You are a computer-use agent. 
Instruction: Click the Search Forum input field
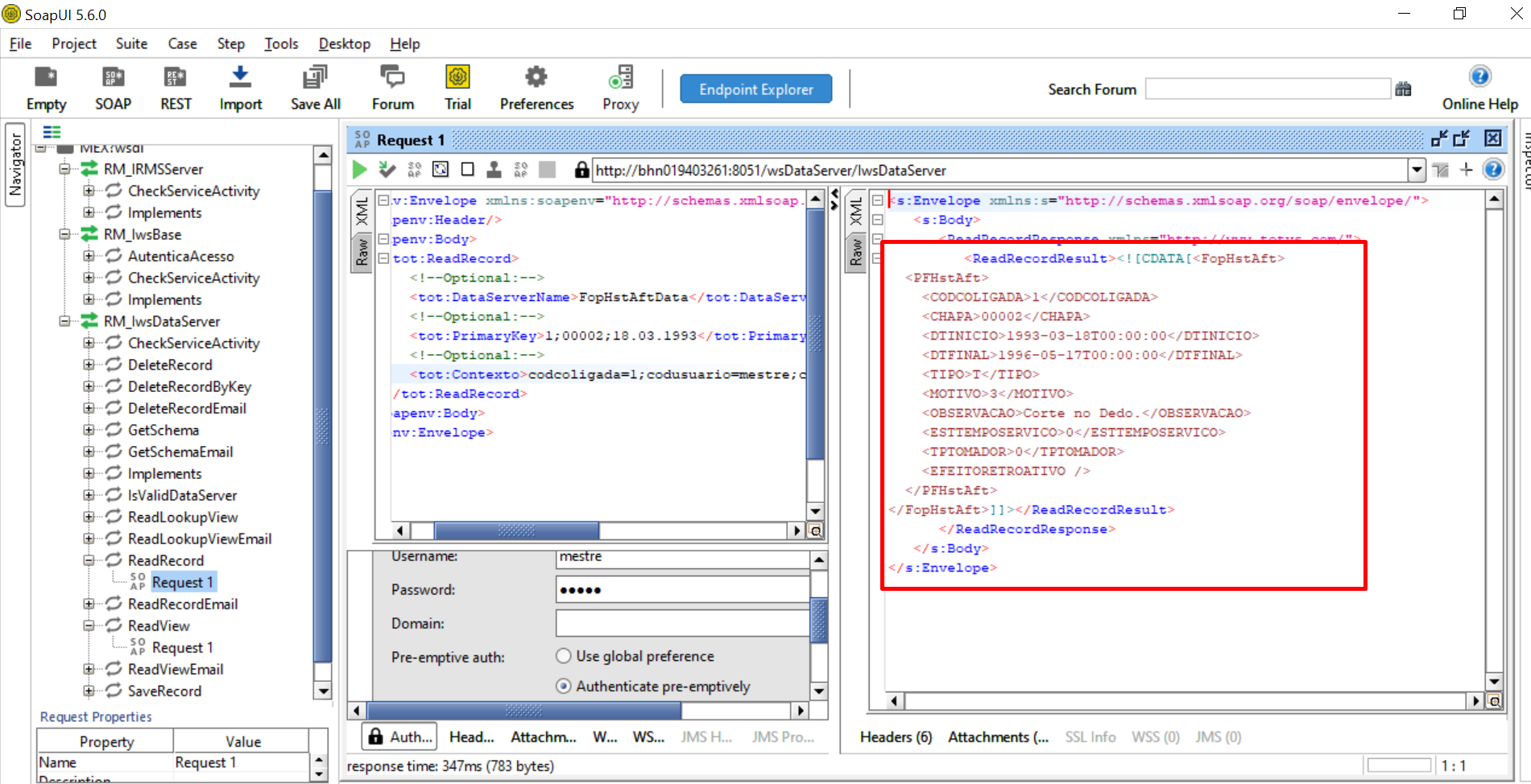(1268, 89)
